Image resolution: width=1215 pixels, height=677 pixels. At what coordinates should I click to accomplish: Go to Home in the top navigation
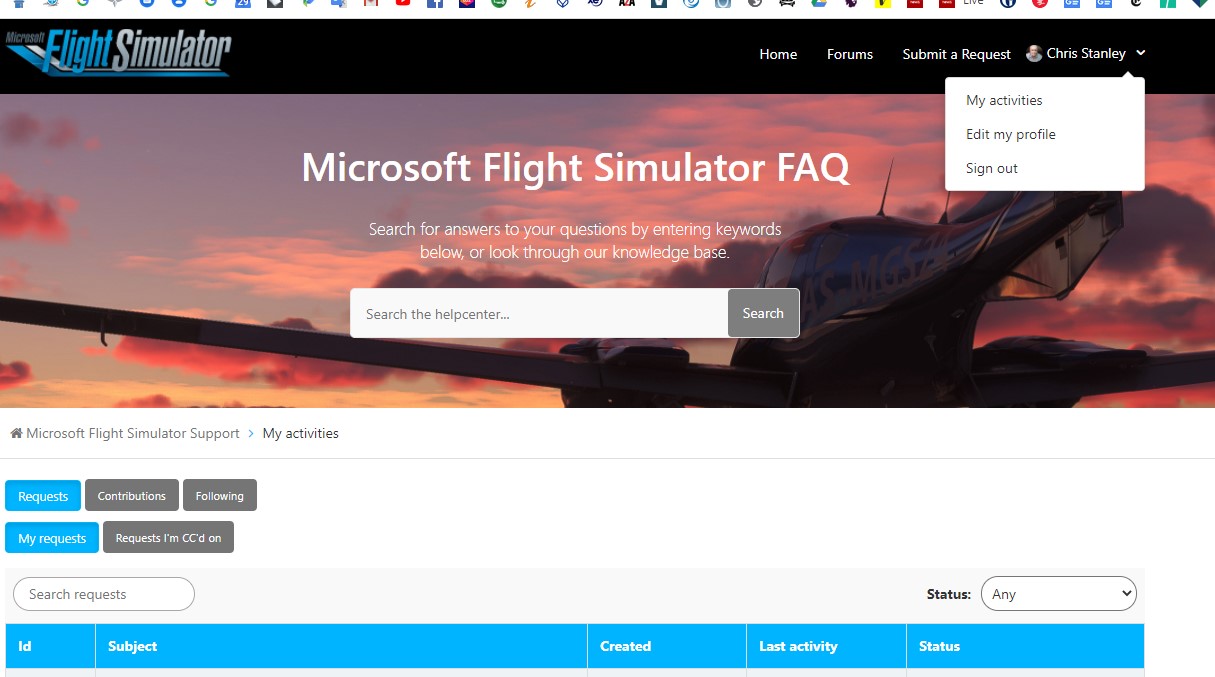(x=778, y=54)
